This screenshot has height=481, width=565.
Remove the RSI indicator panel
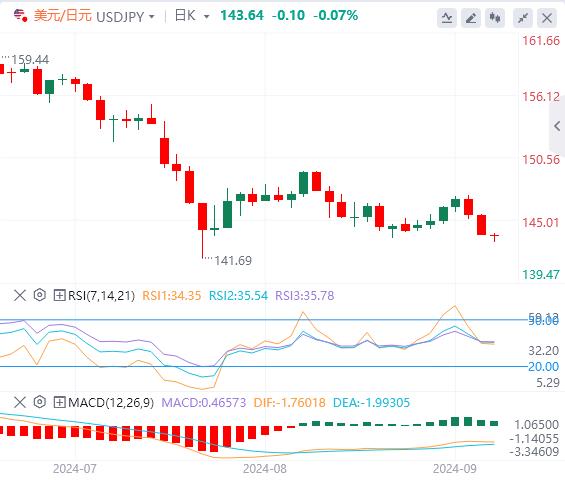[x=20, y=295]
